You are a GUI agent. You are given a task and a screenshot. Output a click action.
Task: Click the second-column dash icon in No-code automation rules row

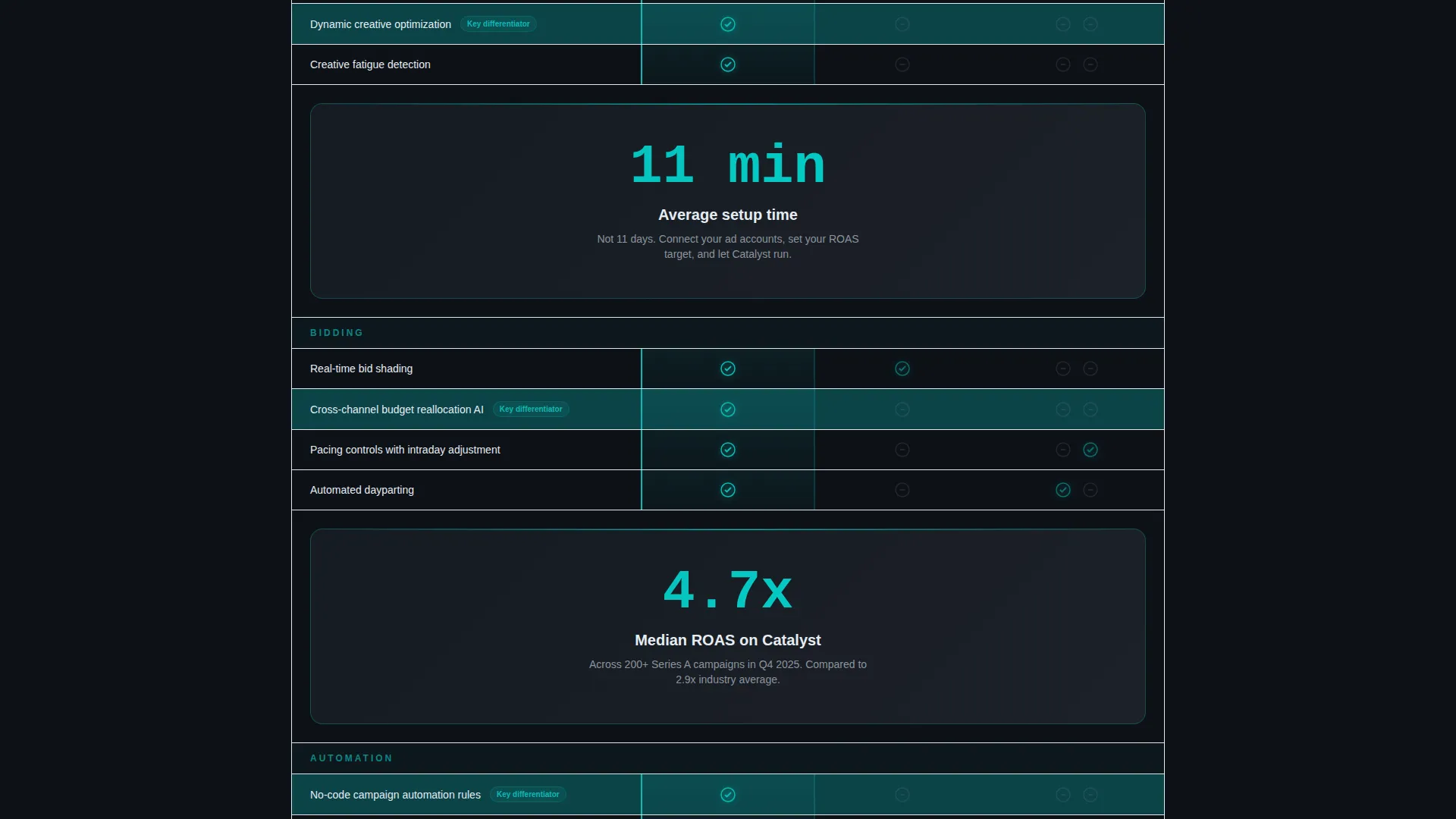[x=902, y=795]
